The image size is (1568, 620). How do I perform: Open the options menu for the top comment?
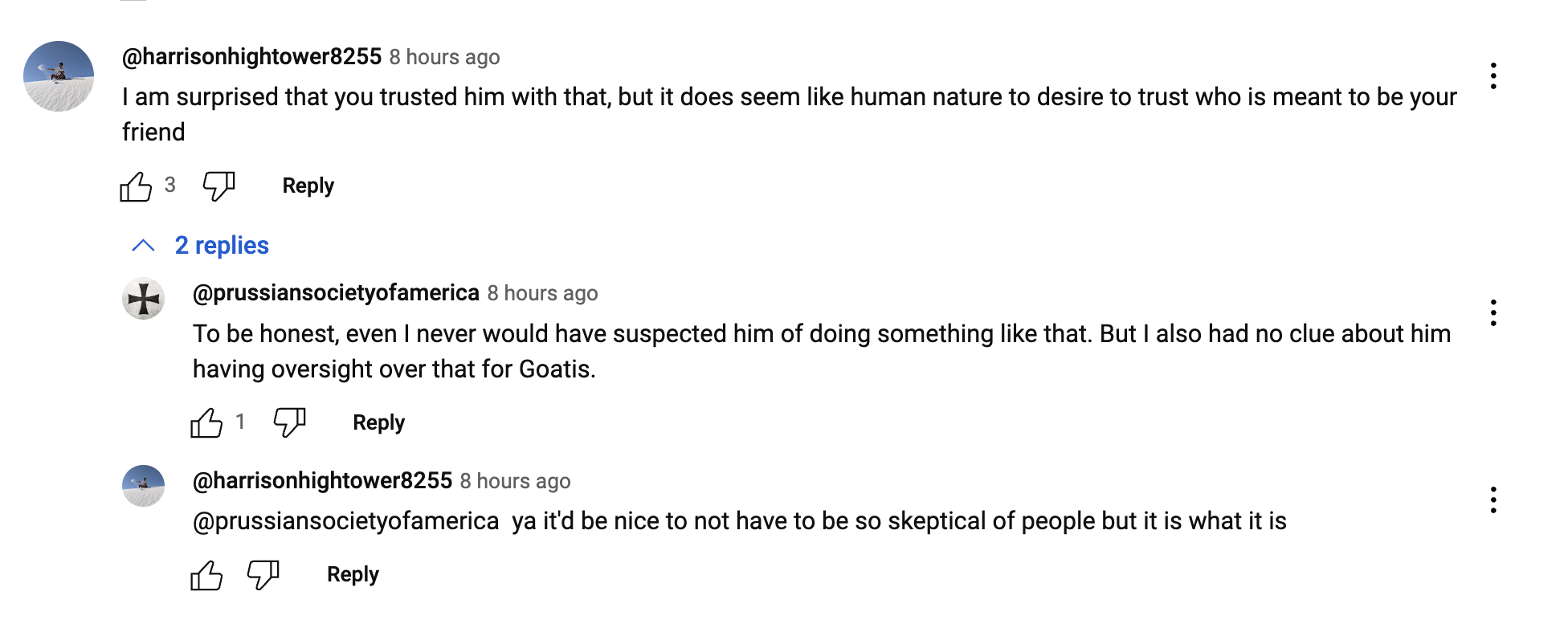click(1493, 76)
